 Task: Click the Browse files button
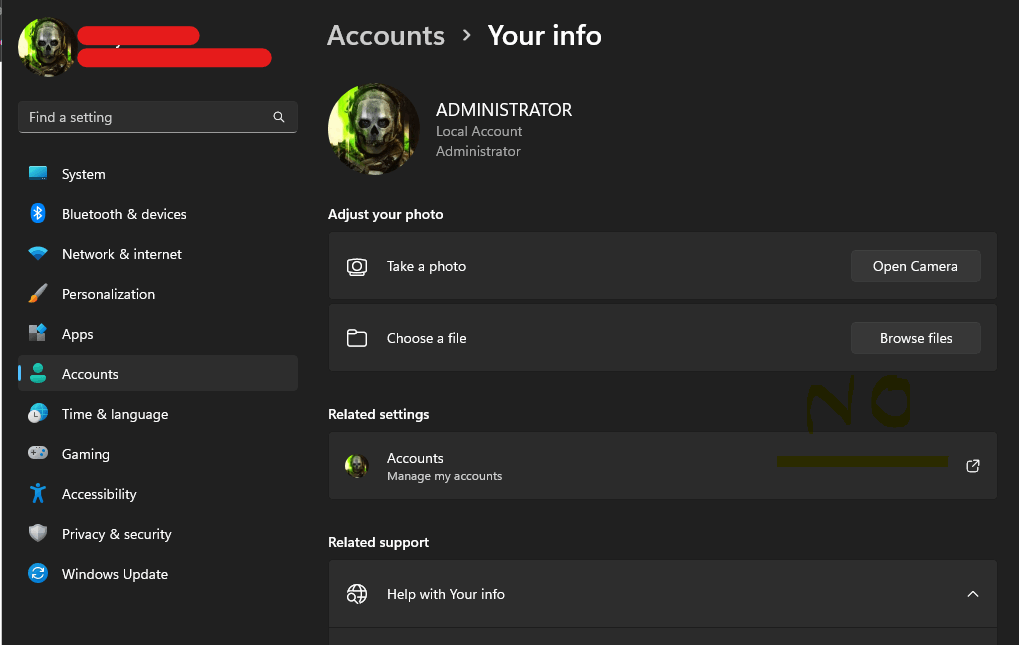tap(916, 338)
